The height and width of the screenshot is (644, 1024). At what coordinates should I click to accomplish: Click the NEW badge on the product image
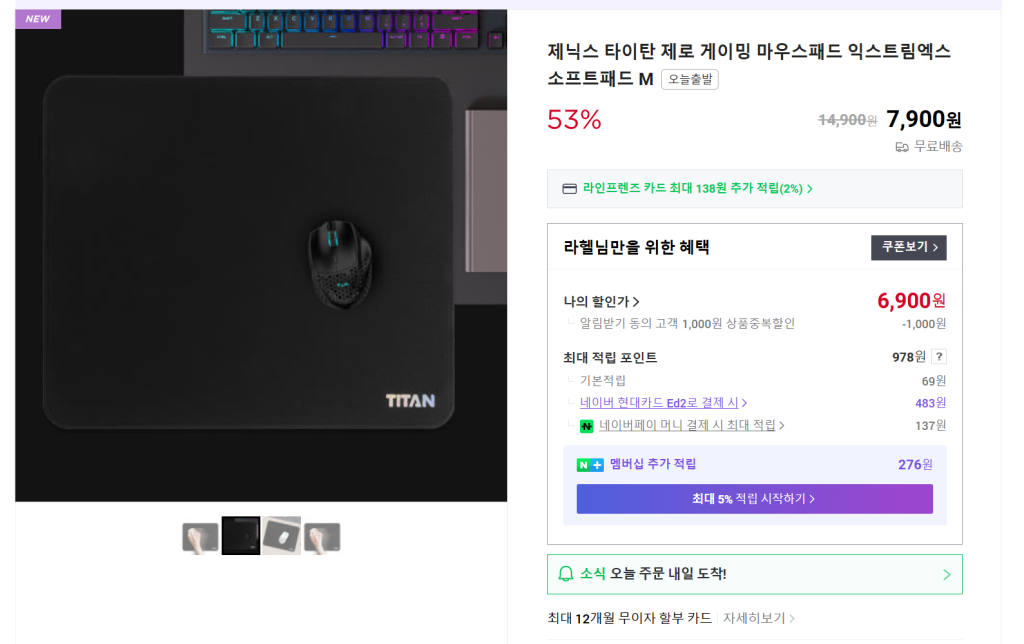coord(38,19)
